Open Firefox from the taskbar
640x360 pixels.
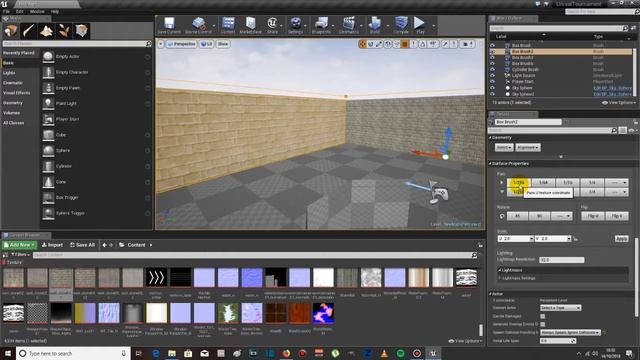coord(286,353)
